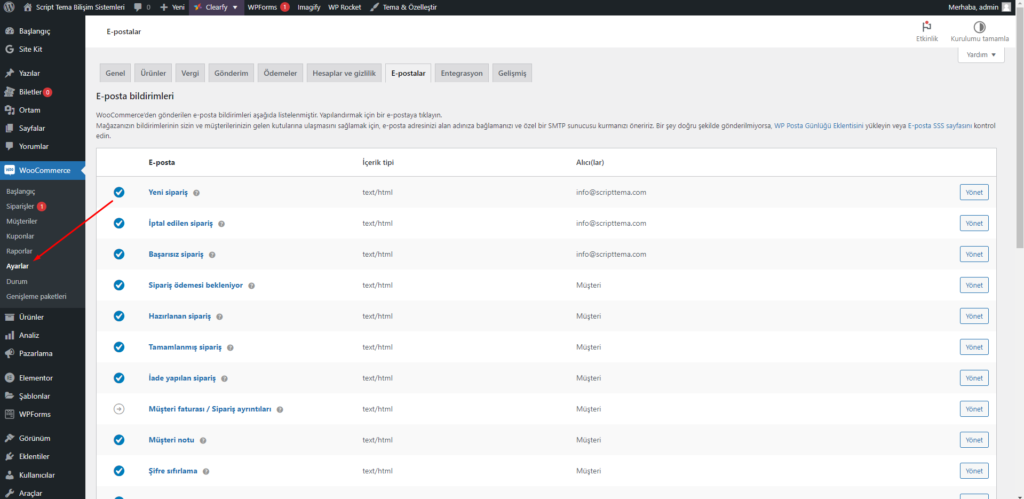Image resolution: width=1024 pixels, height=499 pixels.
Task: Open WPForms in the admin bar
Action: (x=268, y=7)
